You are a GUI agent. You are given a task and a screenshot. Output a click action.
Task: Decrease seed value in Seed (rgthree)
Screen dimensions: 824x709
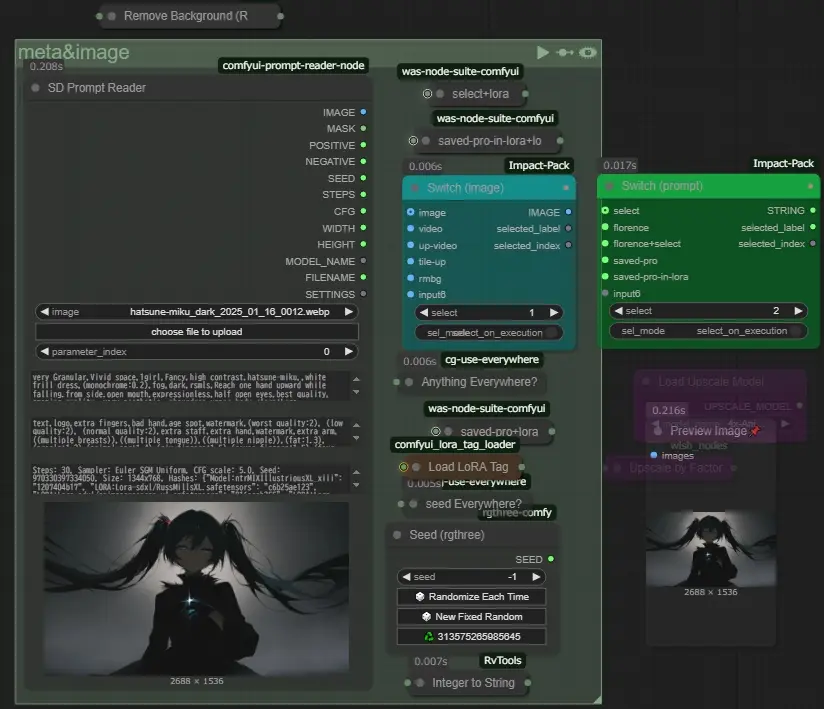pyautogui.click(x=406, y=577)
